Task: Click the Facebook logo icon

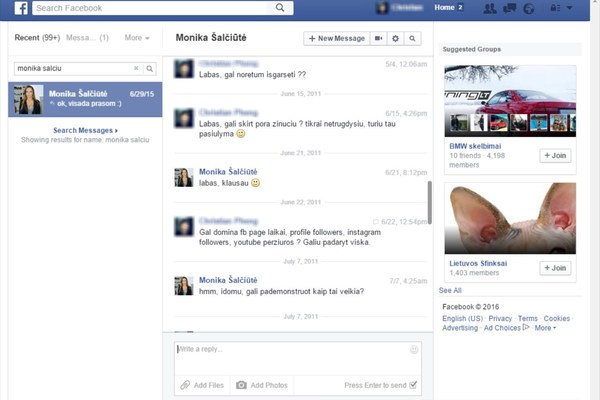Action: tap(20, 8)
